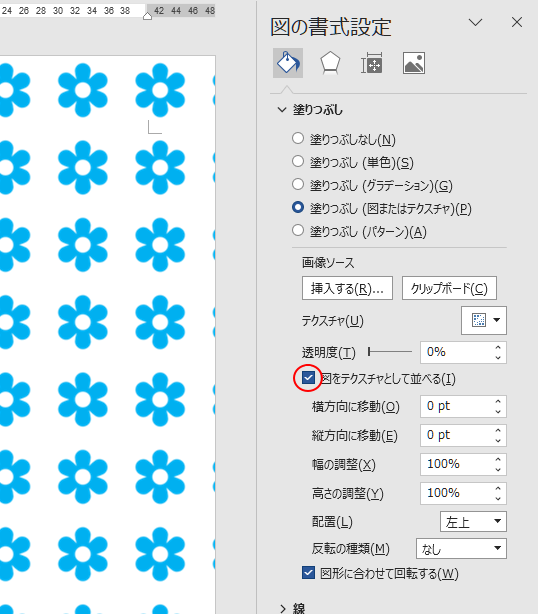Open the テクスチャ(U) texture picker dropdown

(x=484, y=320)
